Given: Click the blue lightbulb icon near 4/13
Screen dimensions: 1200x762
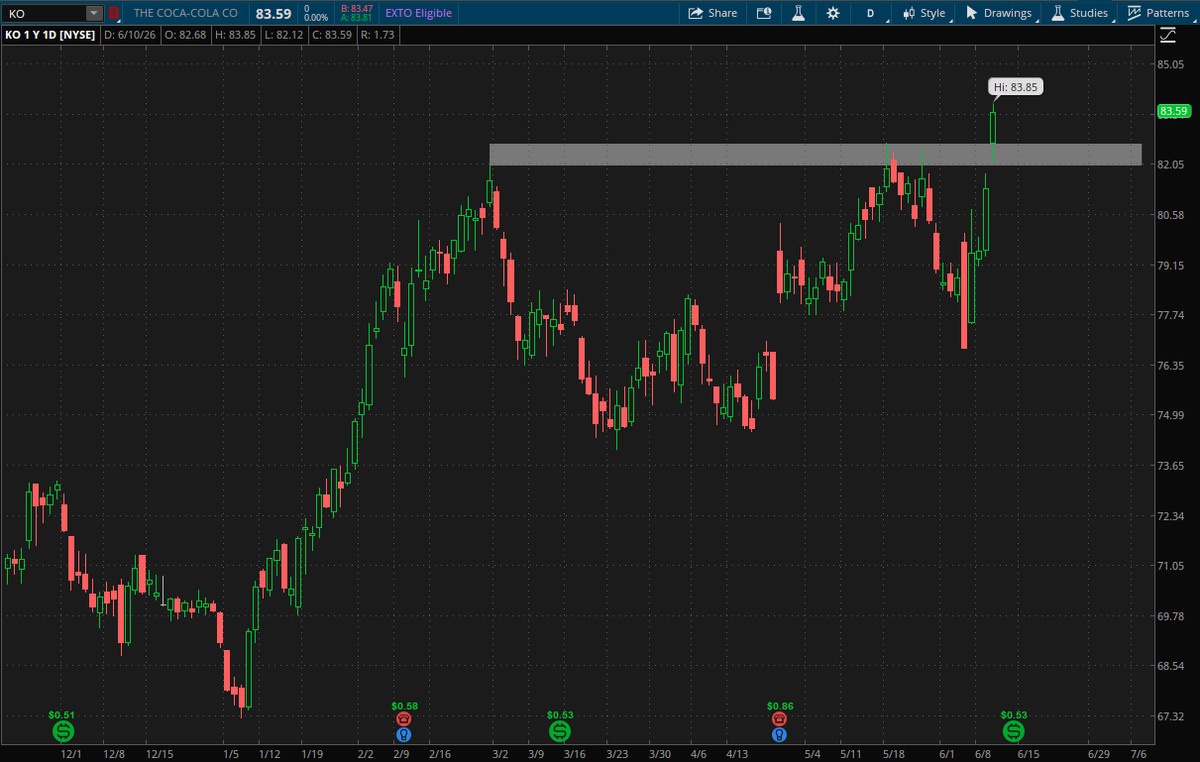Looking at the screenshot, I should (x=779, y=735).
